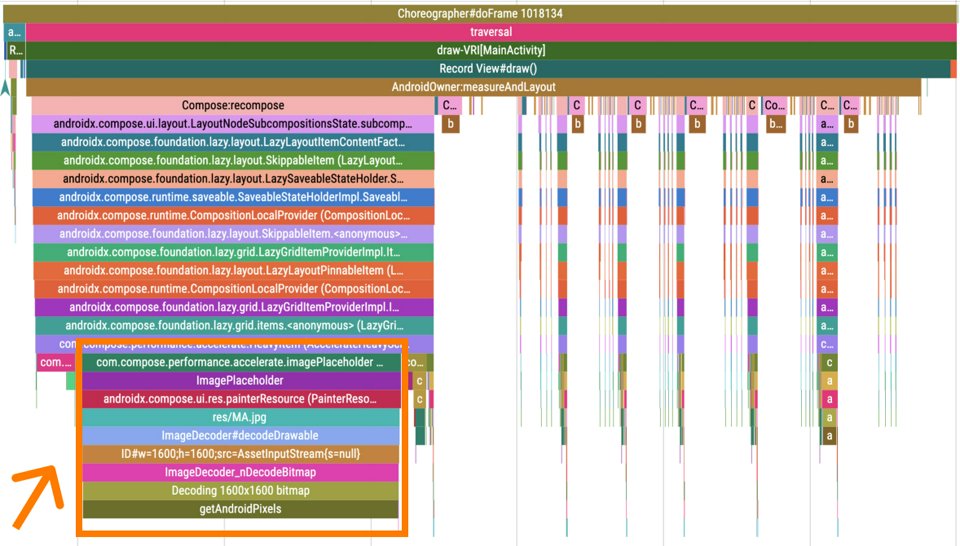
Task: Select the lazy.grid.items.<anonymous> slice
Action: point(233,325)
